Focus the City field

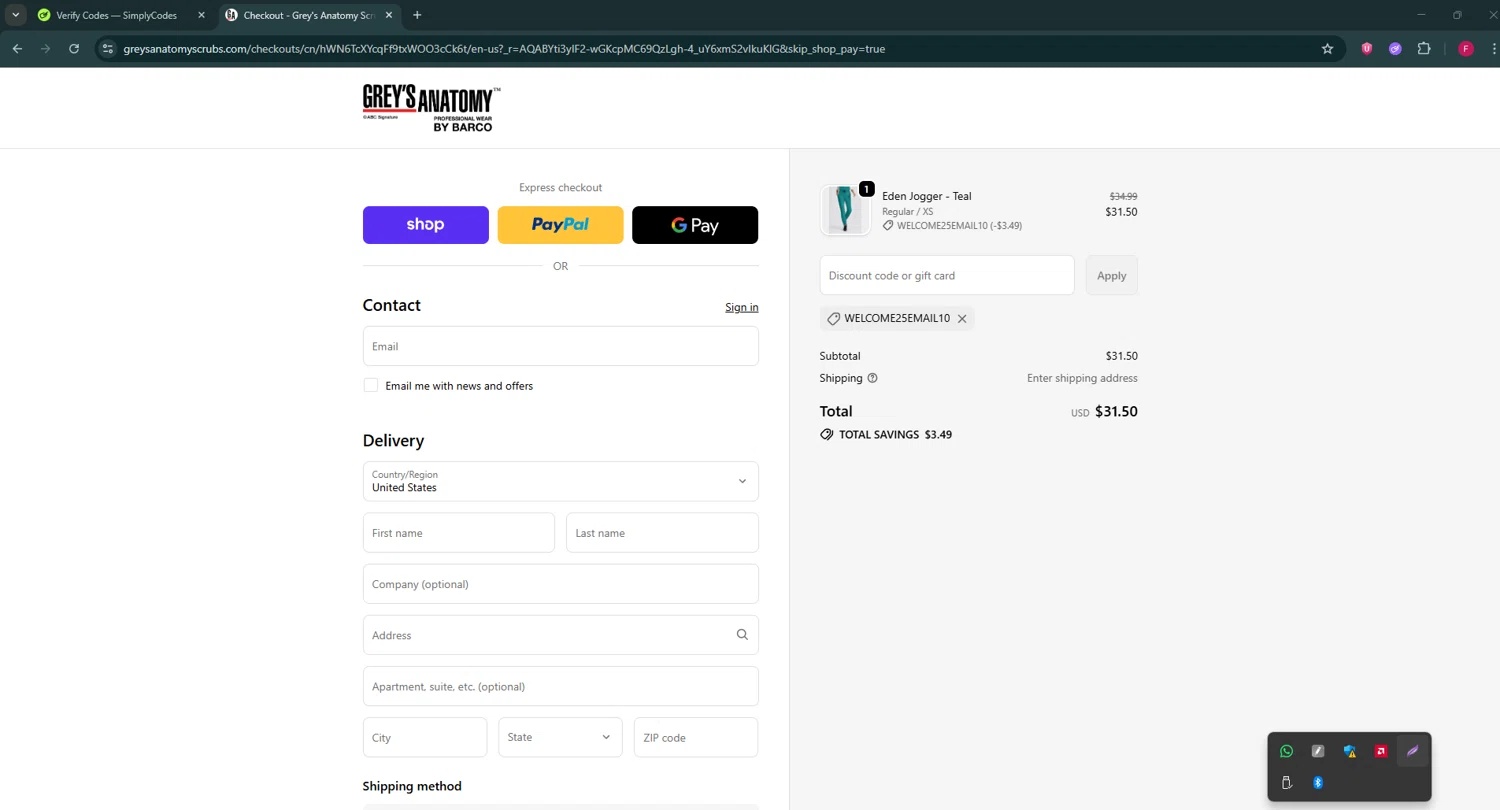[x=425, y=737]
